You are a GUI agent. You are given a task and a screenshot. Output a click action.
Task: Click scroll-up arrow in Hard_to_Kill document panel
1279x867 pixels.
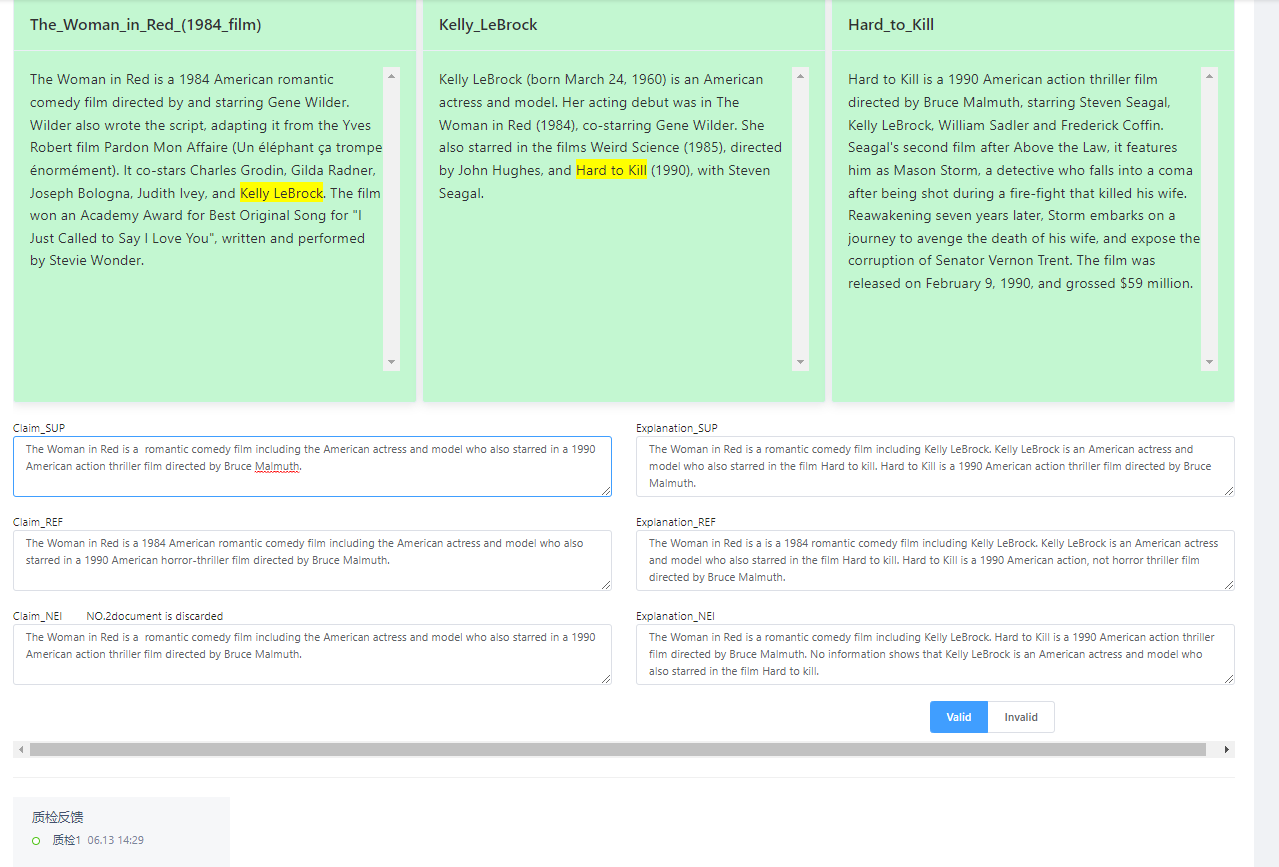1209,76
